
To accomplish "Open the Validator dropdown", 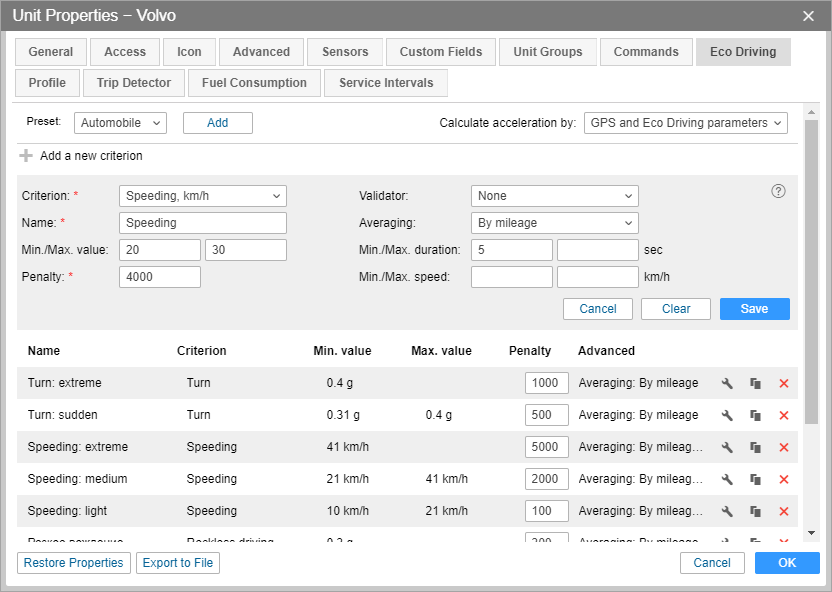I will [554, 196].
